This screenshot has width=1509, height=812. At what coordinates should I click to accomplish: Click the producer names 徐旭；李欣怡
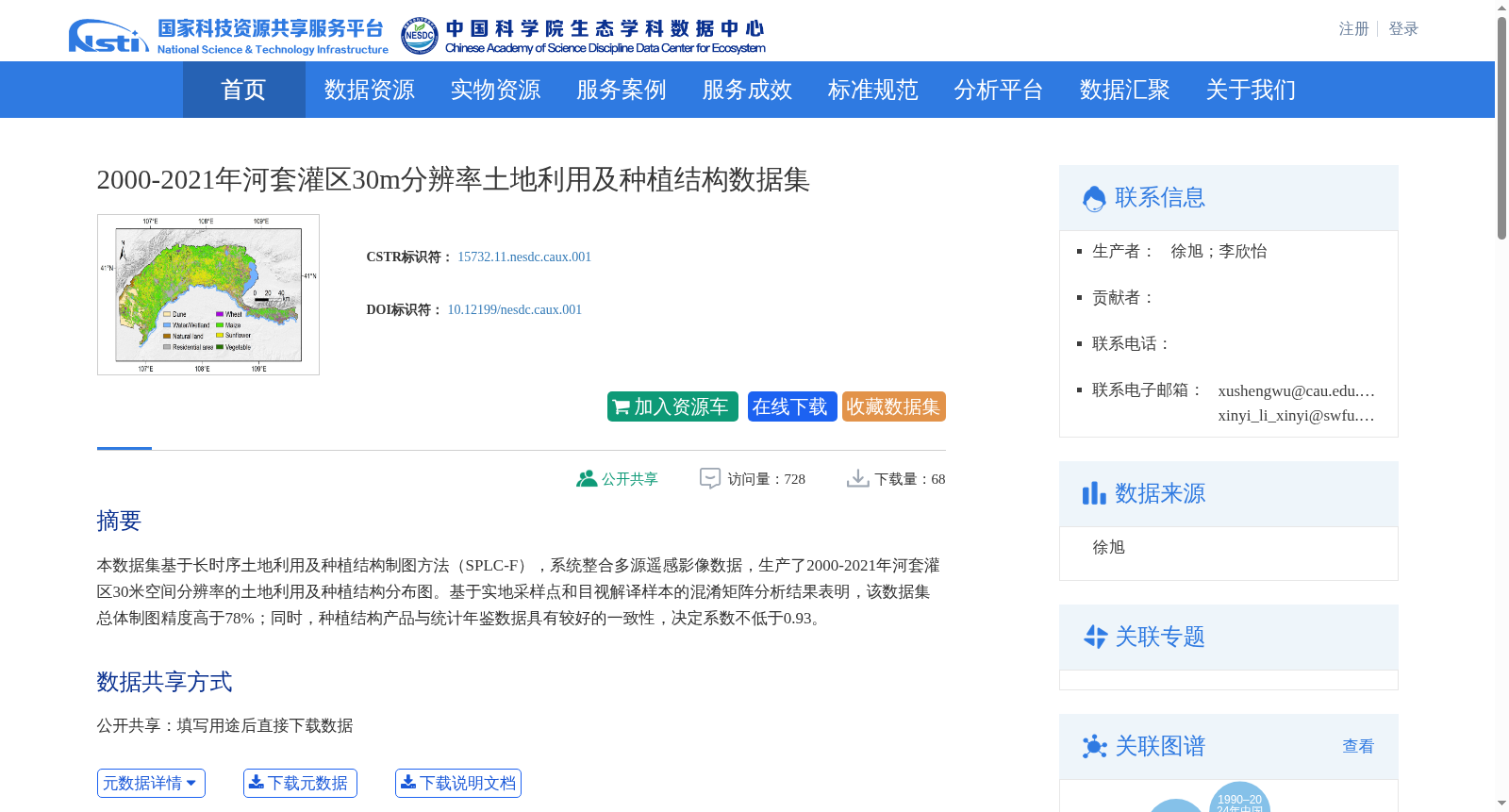click(1219, 252)
